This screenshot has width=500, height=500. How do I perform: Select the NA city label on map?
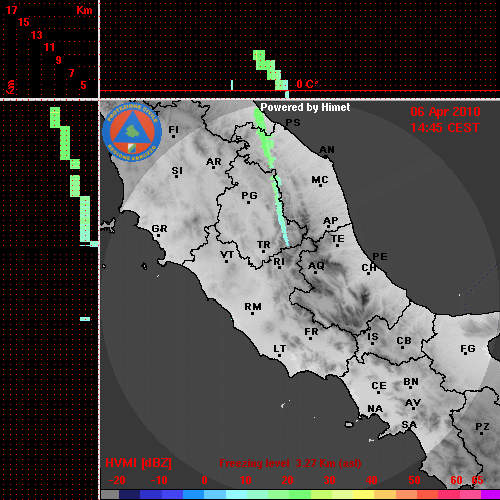tap(375, 409)
